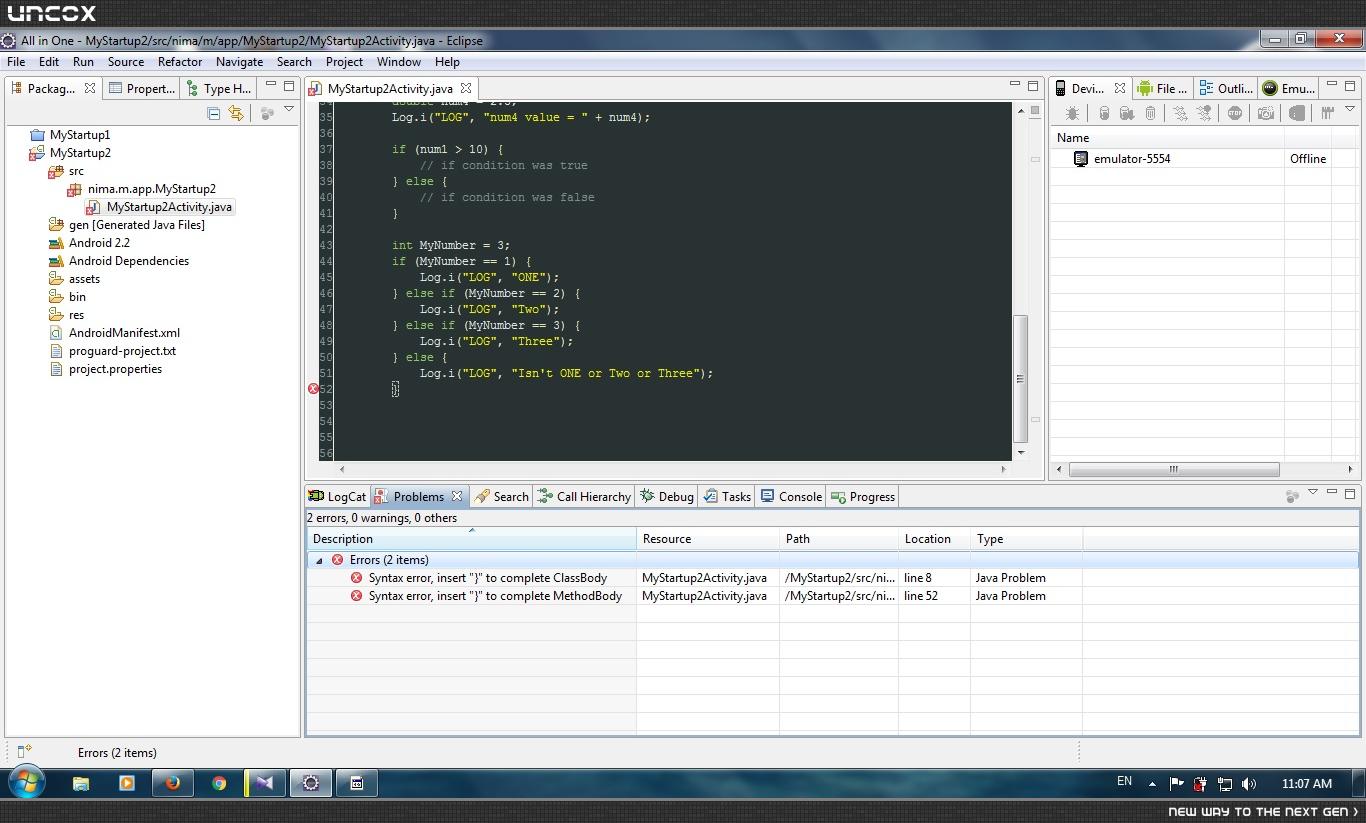Select nima.m.app.MyStartup2 package
Viewport: 1366px width, 823px height.
pos(151,189)
